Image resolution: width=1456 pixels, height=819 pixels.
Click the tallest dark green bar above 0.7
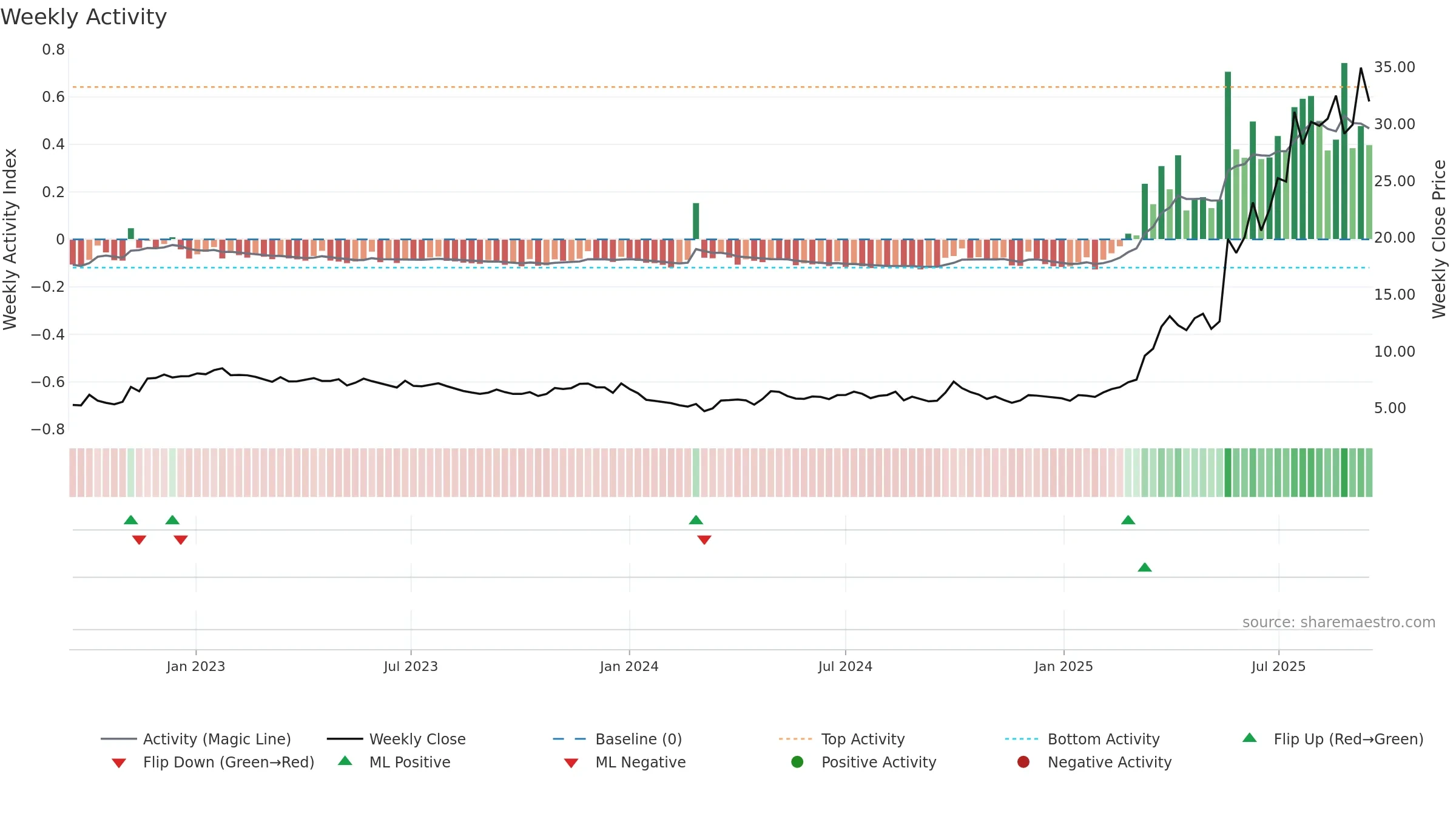coord(1344,151)
